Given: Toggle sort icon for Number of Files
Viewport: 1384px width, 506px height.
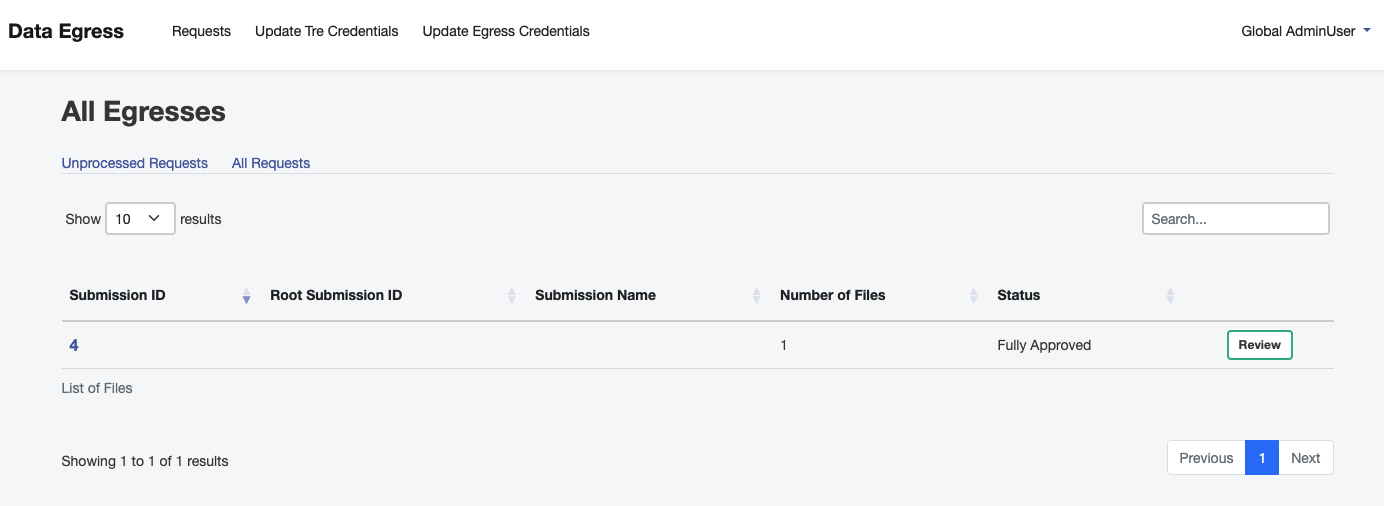Looking at the screenshot, I should coord(974,296).
